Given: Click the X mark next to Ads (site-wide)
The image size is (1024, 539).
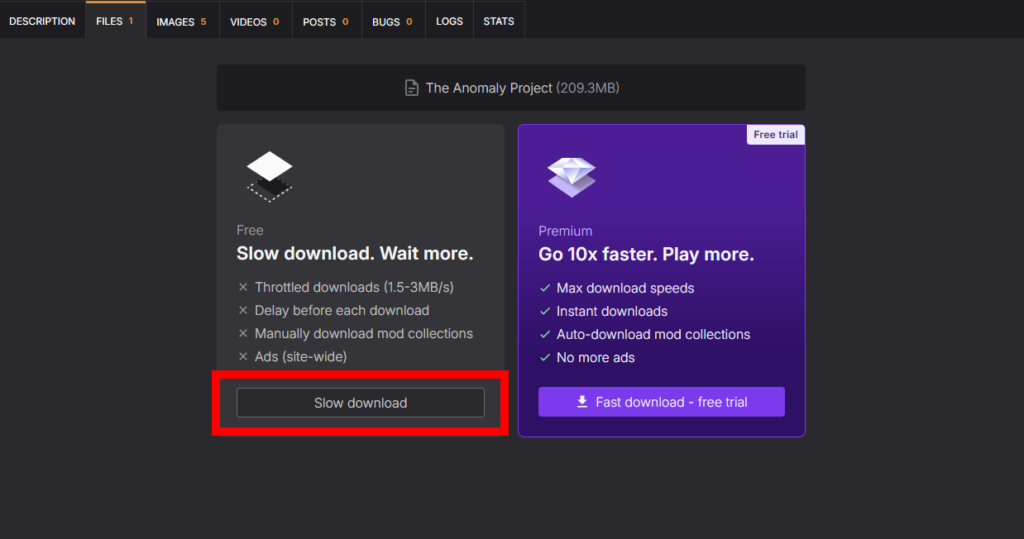Looking at the screenshot, I should [x=243, y=357].
